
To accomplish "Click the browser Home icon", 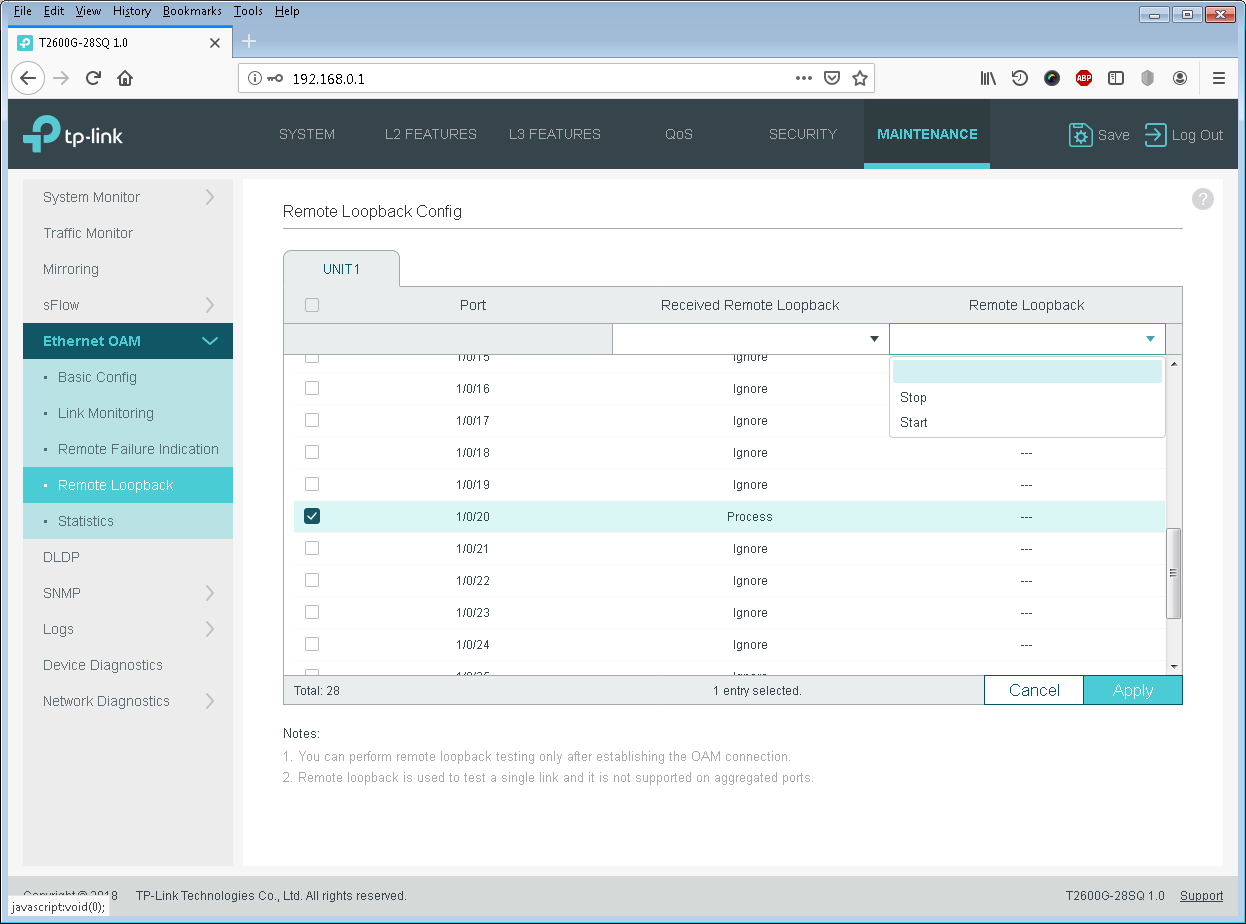I will (125, 78).
